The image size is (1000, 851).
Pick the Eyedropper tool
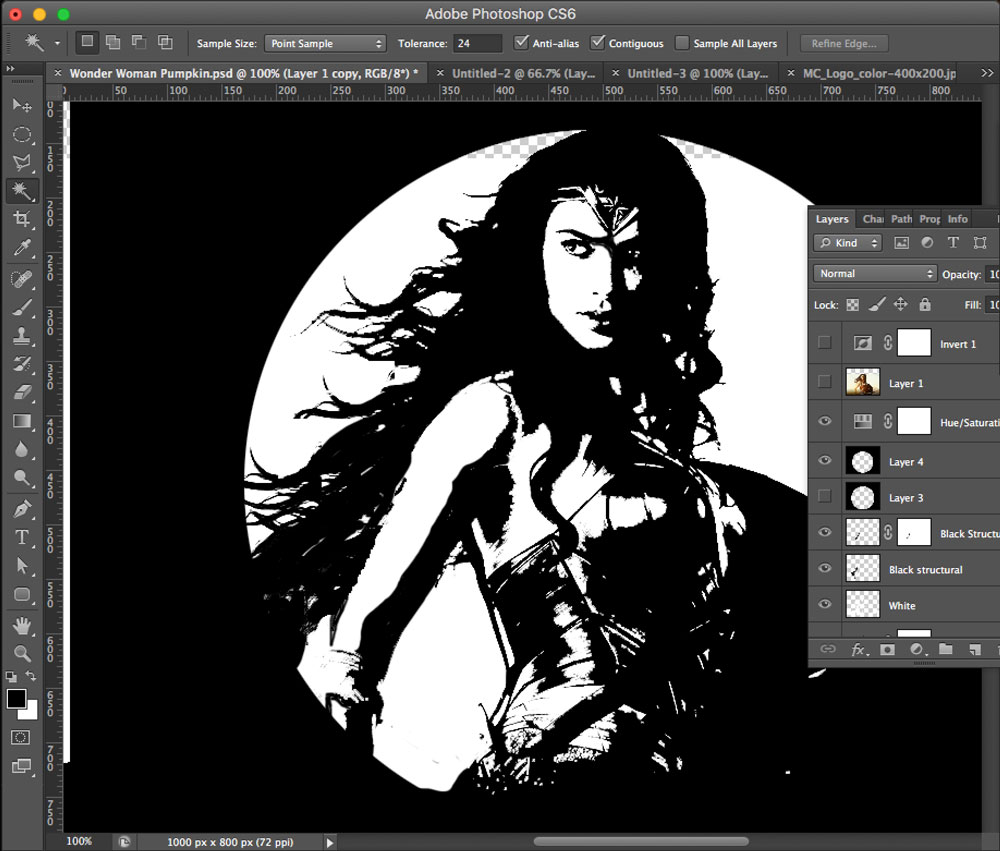point(21,248)
